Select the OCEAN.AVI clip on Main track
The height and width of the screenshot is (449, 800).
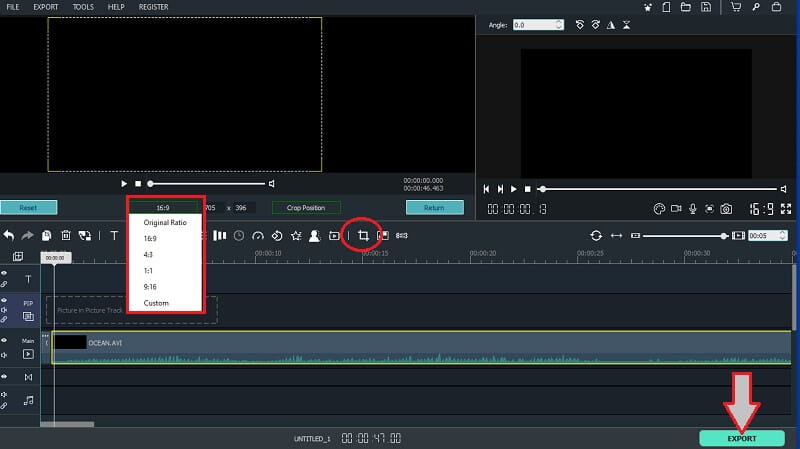pyautogui.click(x=421, y=347)
